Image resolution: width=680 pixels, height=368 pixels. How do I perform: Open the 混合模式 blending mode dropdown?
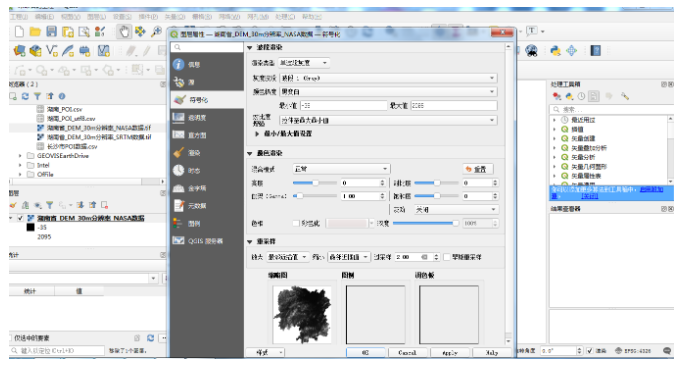click(x=341, y=169)
